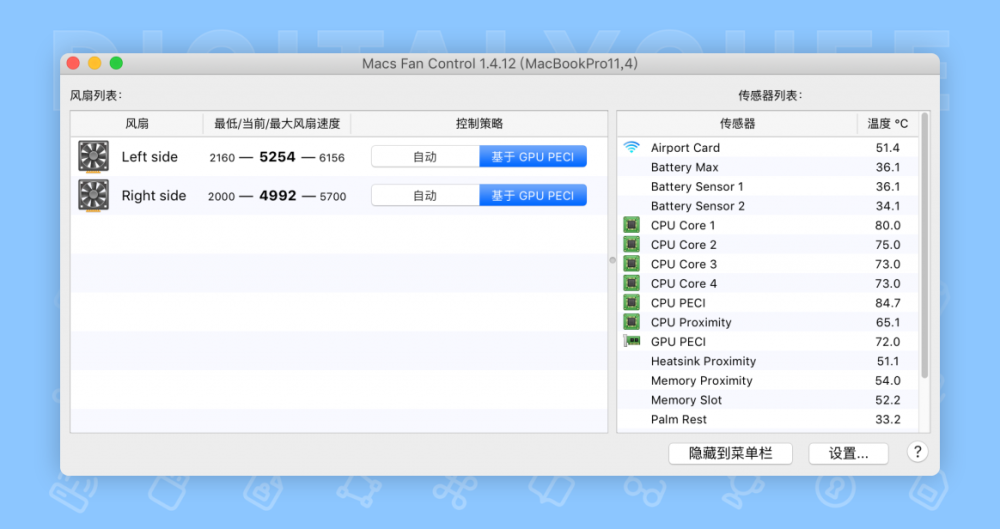Select the Memory Slot row

click(x=768, y=400)
